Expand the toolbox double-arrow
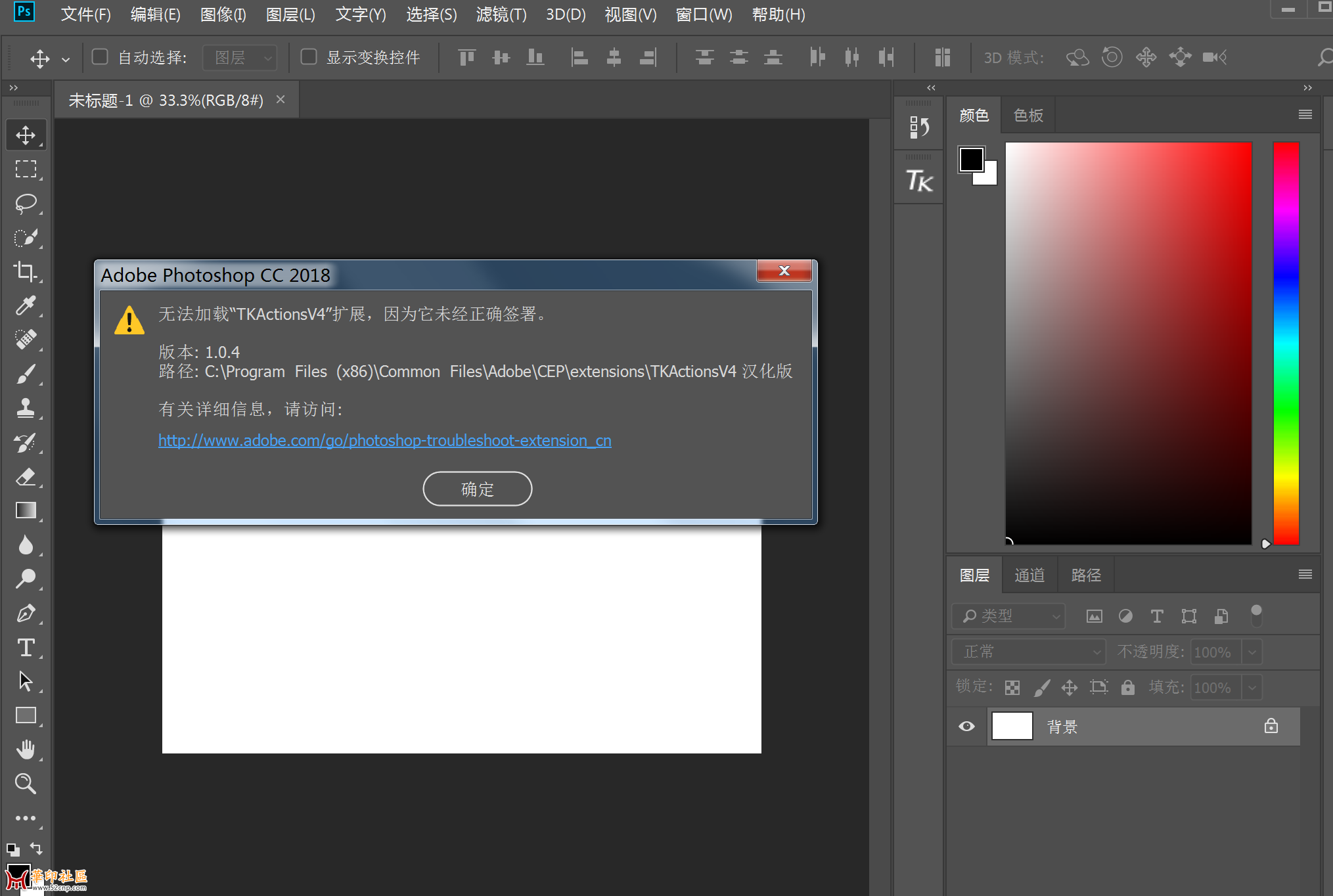Image resolution: width=1333 pixels, height=896 pixels. pos(14,87)
